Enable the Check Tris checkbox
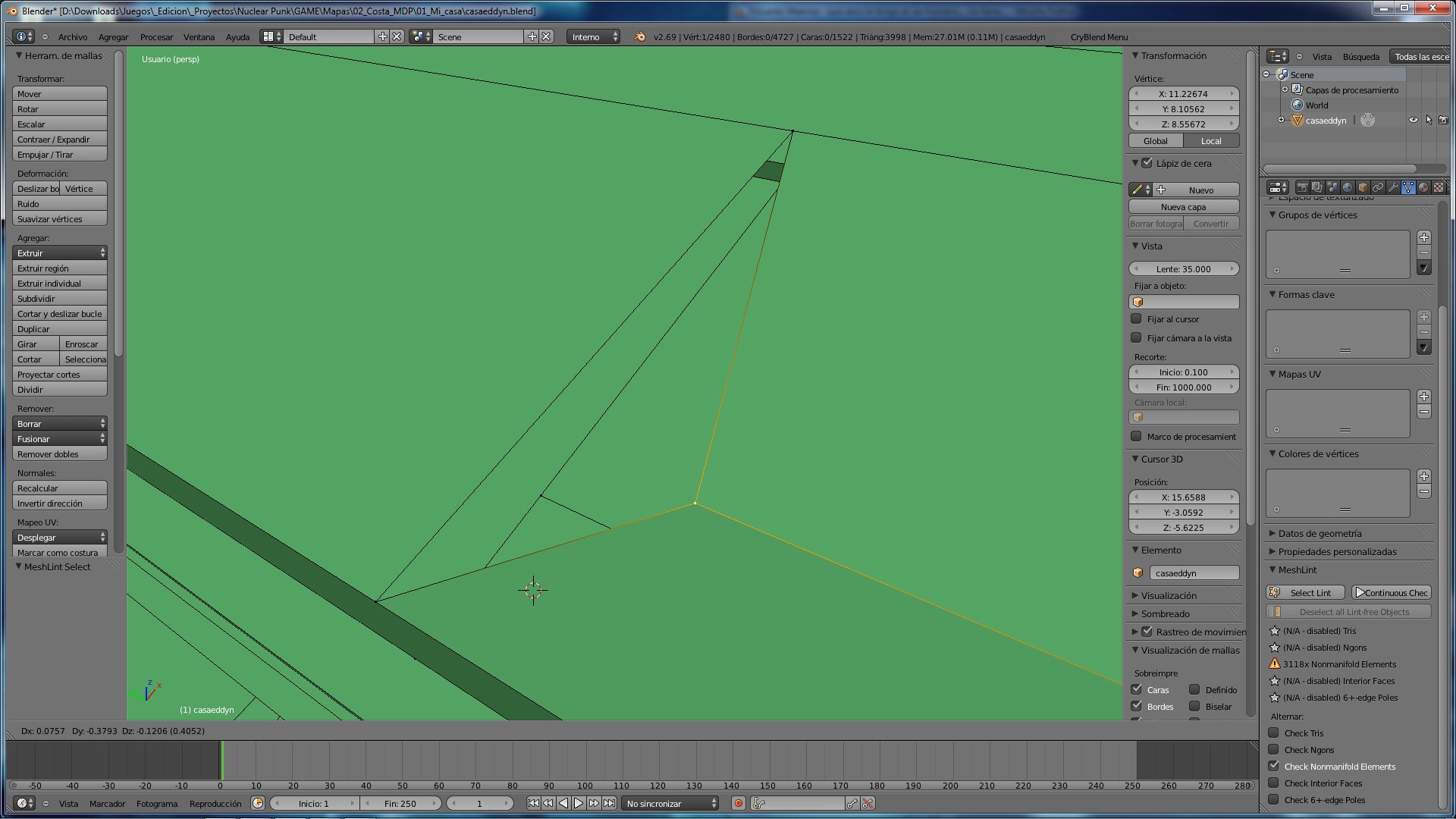1456x819 pixels. 1274,733
